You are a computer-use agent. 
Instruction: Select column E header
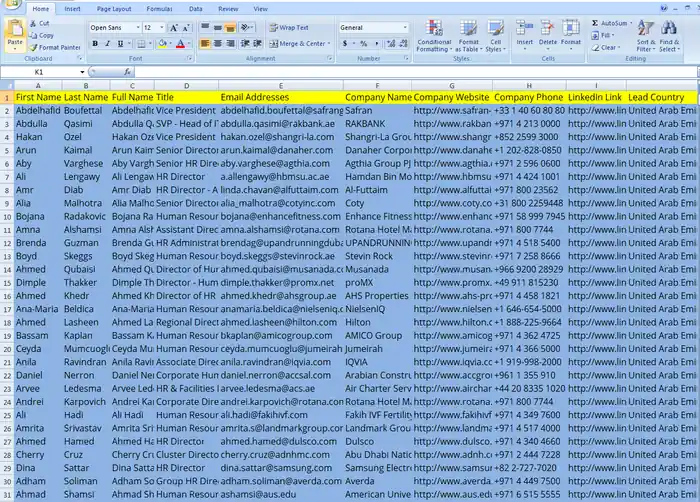[281, 85]
